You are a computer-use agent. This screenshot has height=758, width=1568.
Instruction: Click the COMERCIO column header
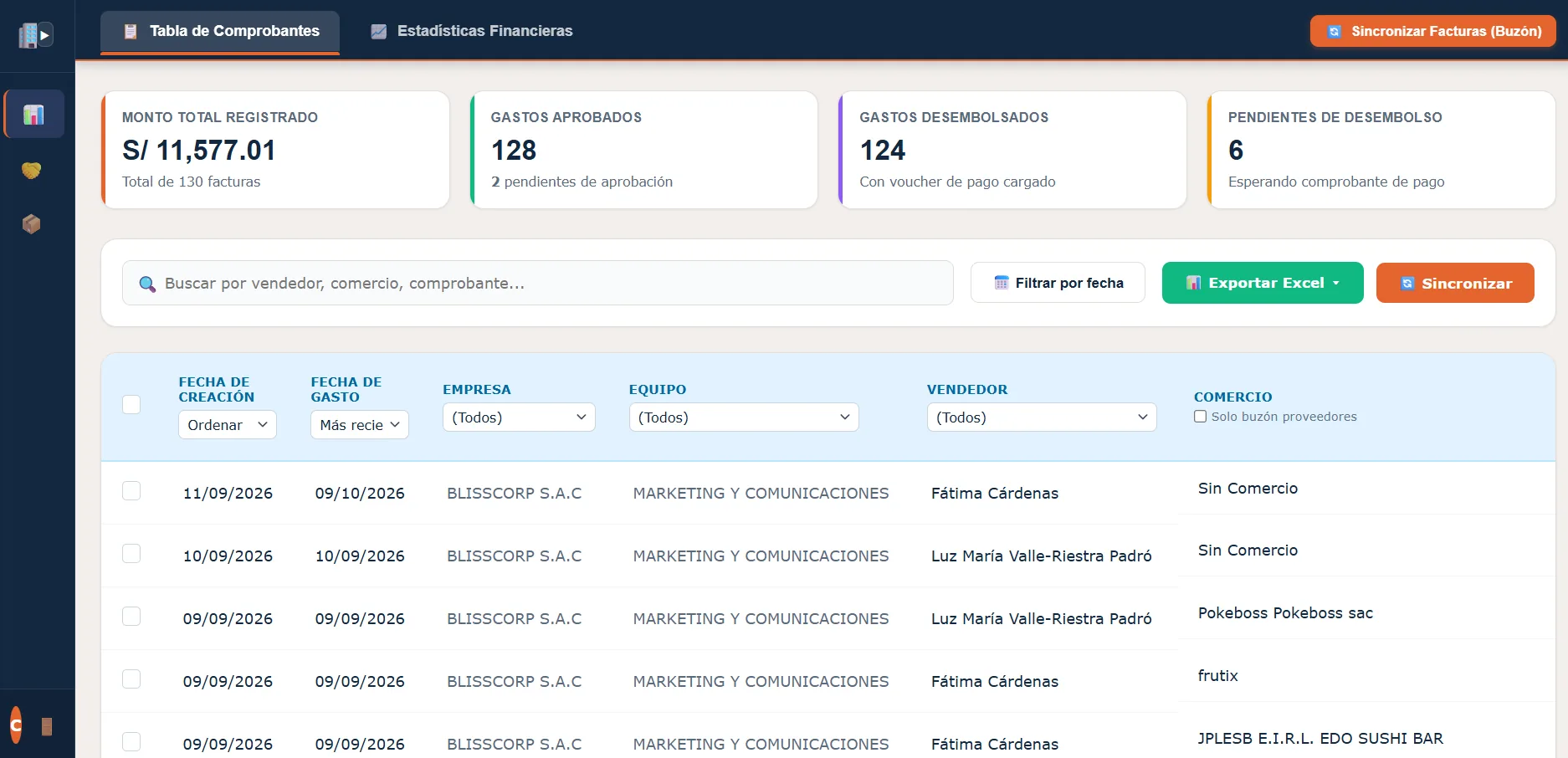(1232, 397)
